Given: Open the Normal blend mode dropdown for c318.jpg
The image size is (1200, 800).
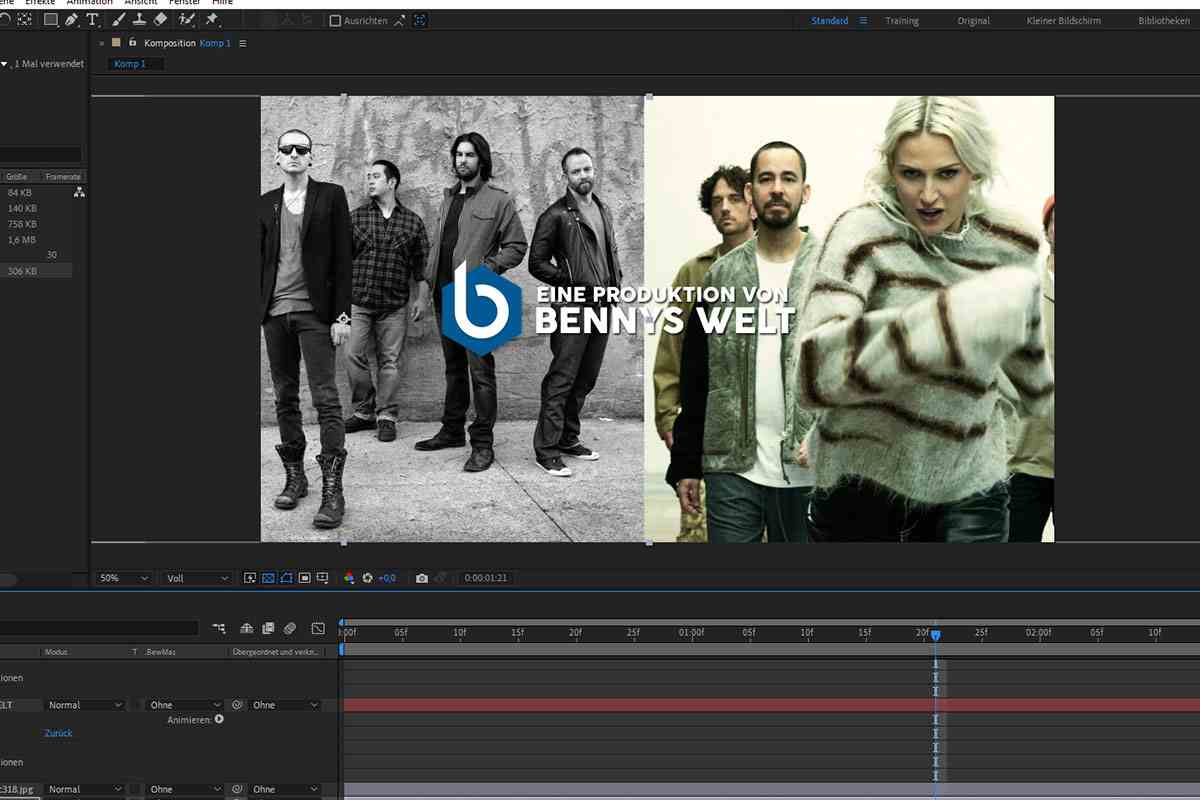Looking at the screenshot, I should click(86, 789).
